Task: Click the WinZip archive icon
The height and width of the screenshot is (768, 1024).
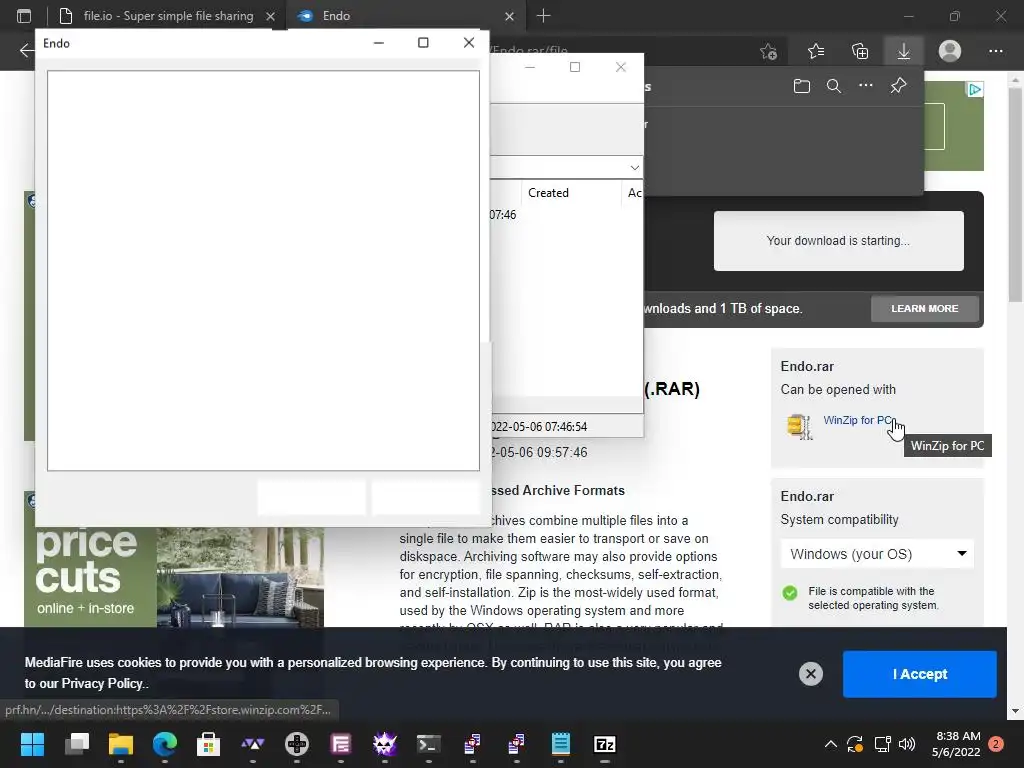Action: tap(799, 426)
